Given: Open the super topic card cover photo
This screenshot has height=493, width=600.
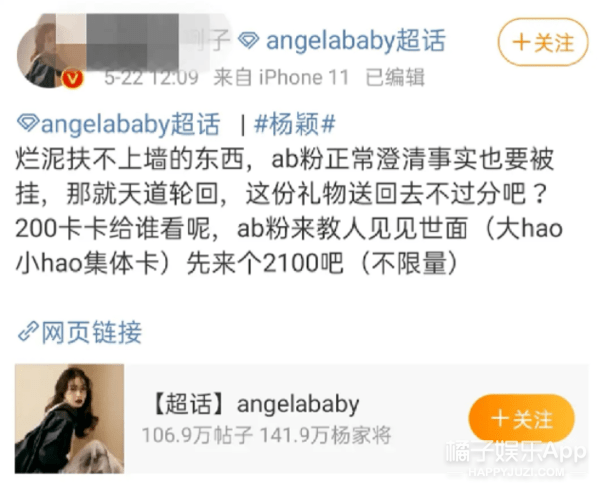Looking at the screenshot, I should [69, 418].
